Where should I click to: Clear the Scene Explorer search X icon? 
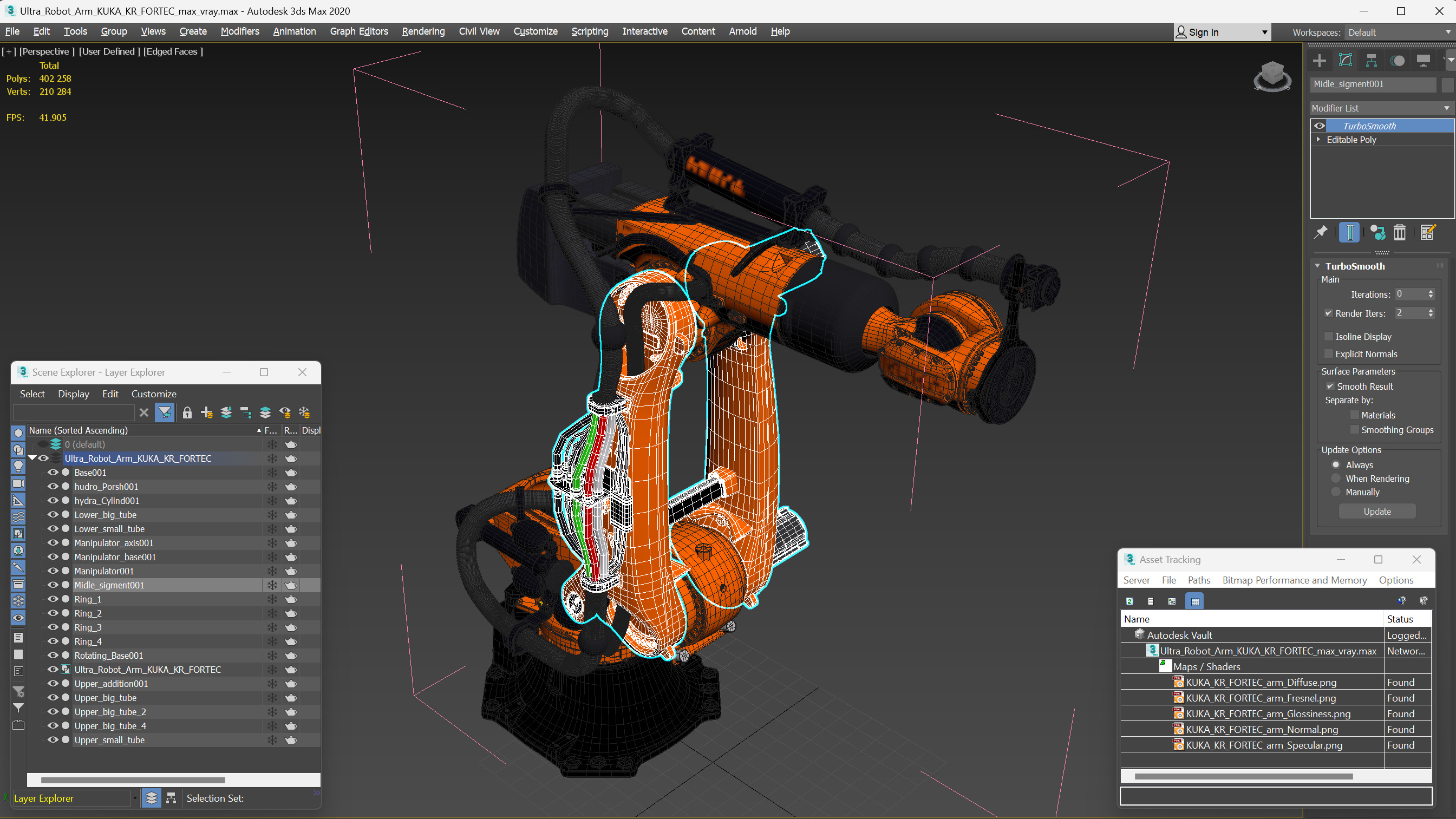[144, 412]
